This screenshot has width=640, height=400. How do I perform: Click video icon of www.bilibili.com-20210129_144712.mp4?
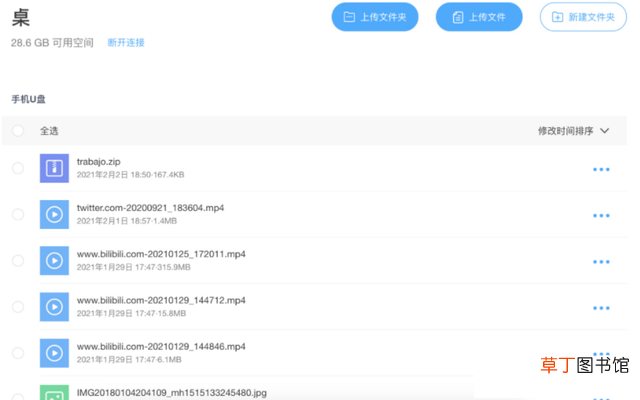pyautogui.click(x=54, y=307)
